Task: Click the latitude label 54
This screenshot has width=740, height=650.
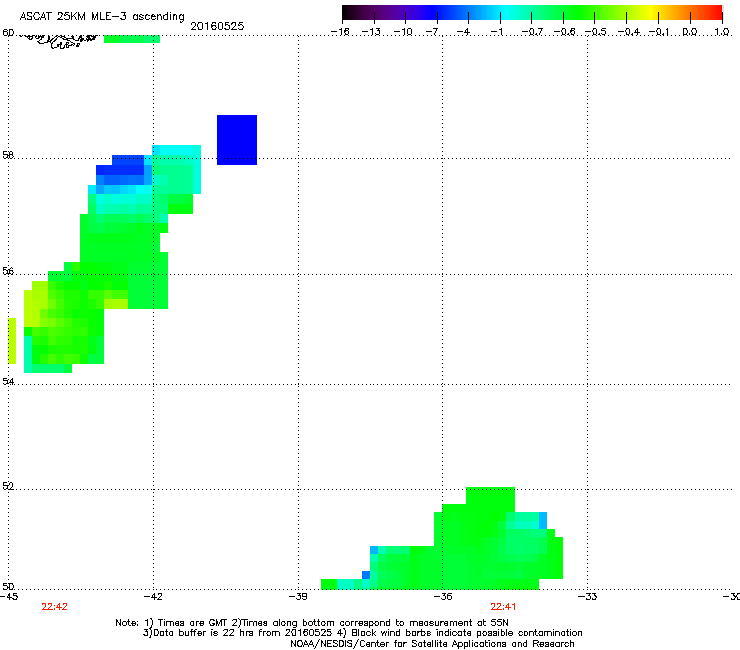Action: (8, 381)
